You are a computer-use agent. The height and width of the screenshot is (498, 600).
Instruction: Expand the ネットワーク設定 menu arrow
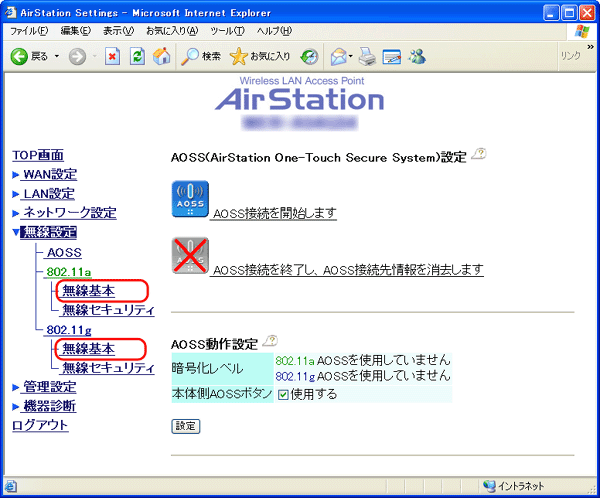pos(15,213)
